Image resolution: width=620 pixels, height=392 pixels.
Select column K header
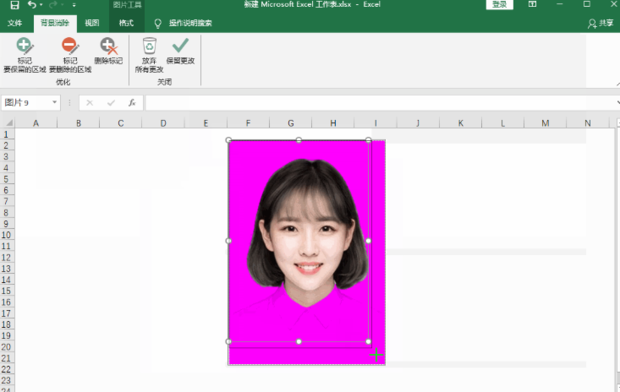[461, 123]
